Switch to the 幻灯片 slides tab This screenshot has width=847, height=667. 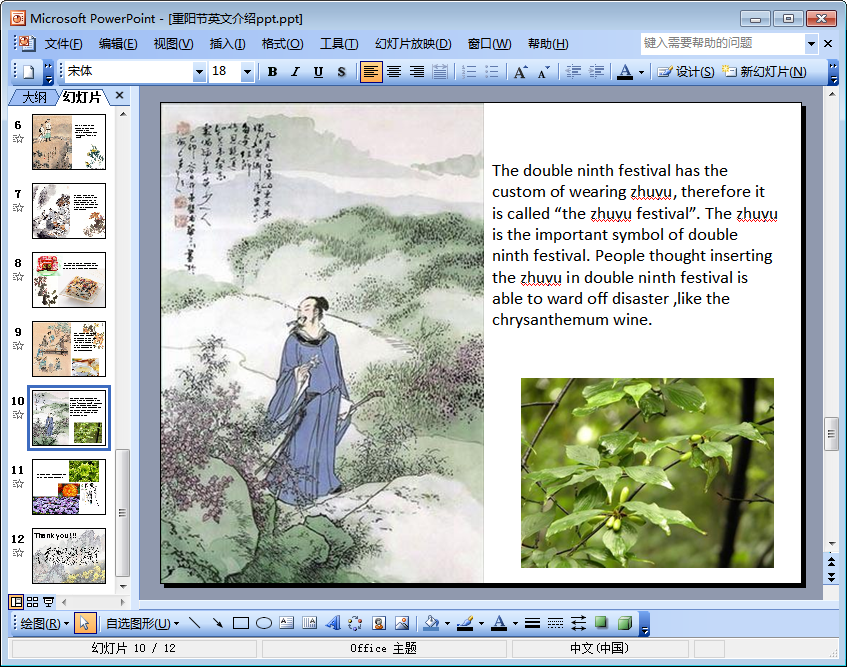(x=82, y=97)
